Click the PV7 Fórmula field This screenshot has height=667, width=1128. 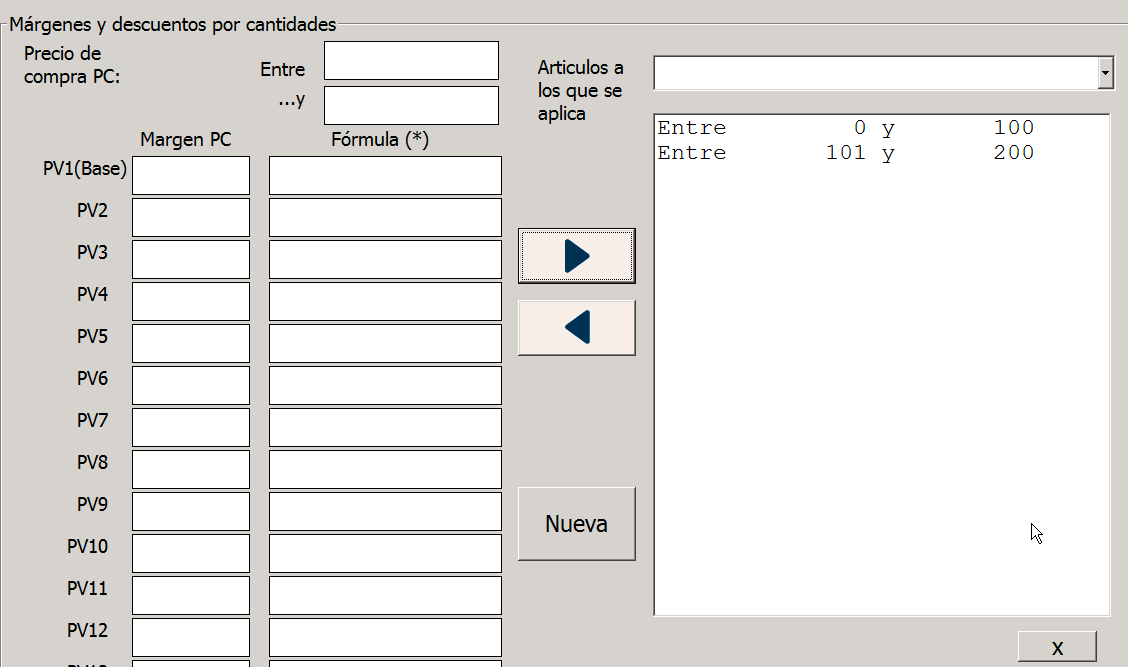click(x=385, y=428)
